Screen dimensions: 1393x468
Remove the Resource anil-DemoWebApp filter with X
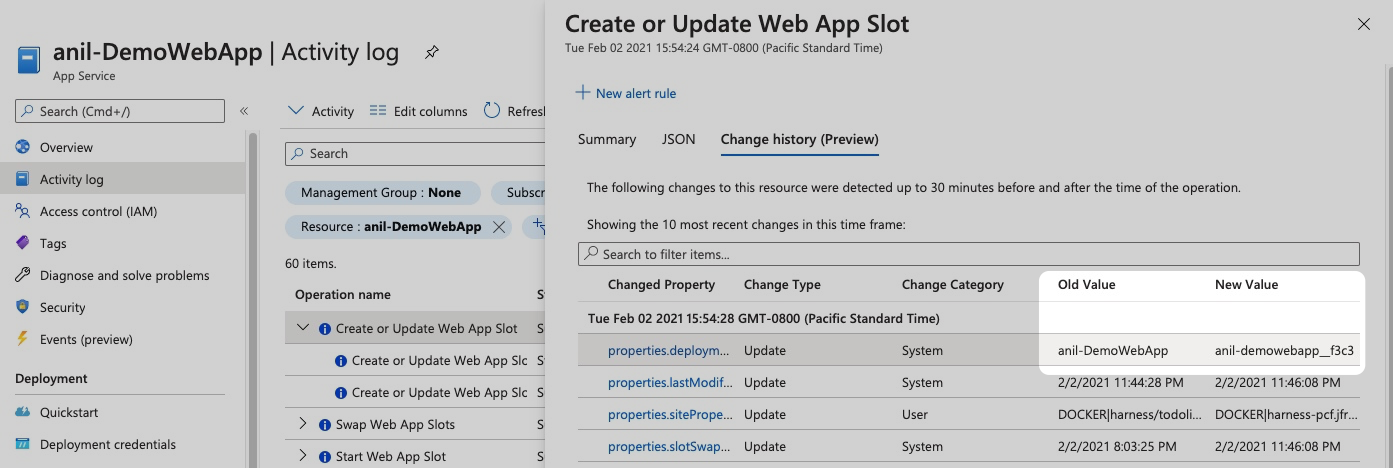499,227
